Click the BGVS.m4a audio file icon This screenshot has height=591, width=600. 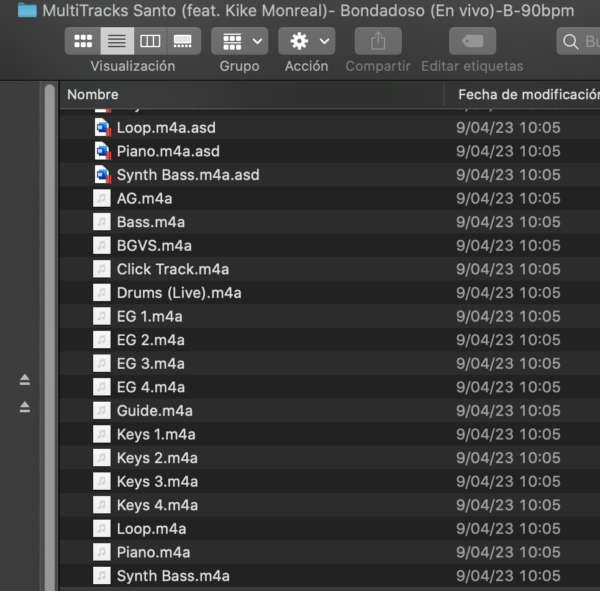tap(102, 245)
